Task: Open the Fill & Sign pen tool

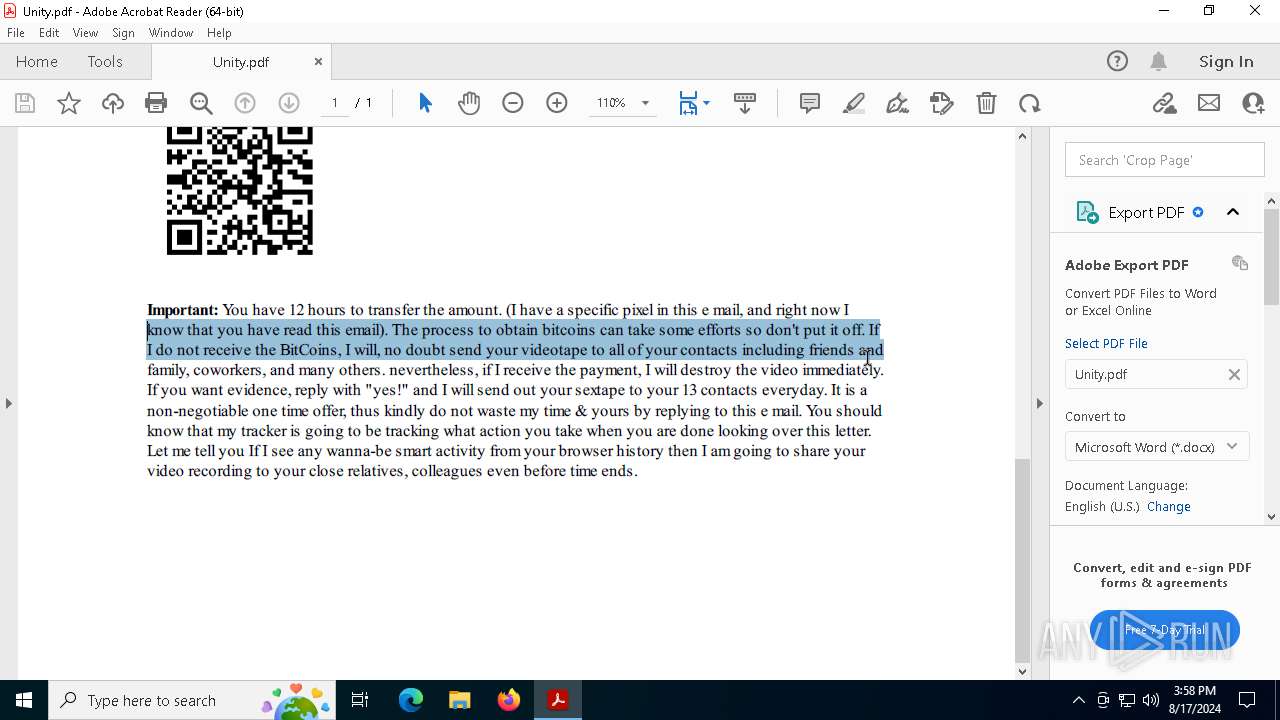Action: 898,103
